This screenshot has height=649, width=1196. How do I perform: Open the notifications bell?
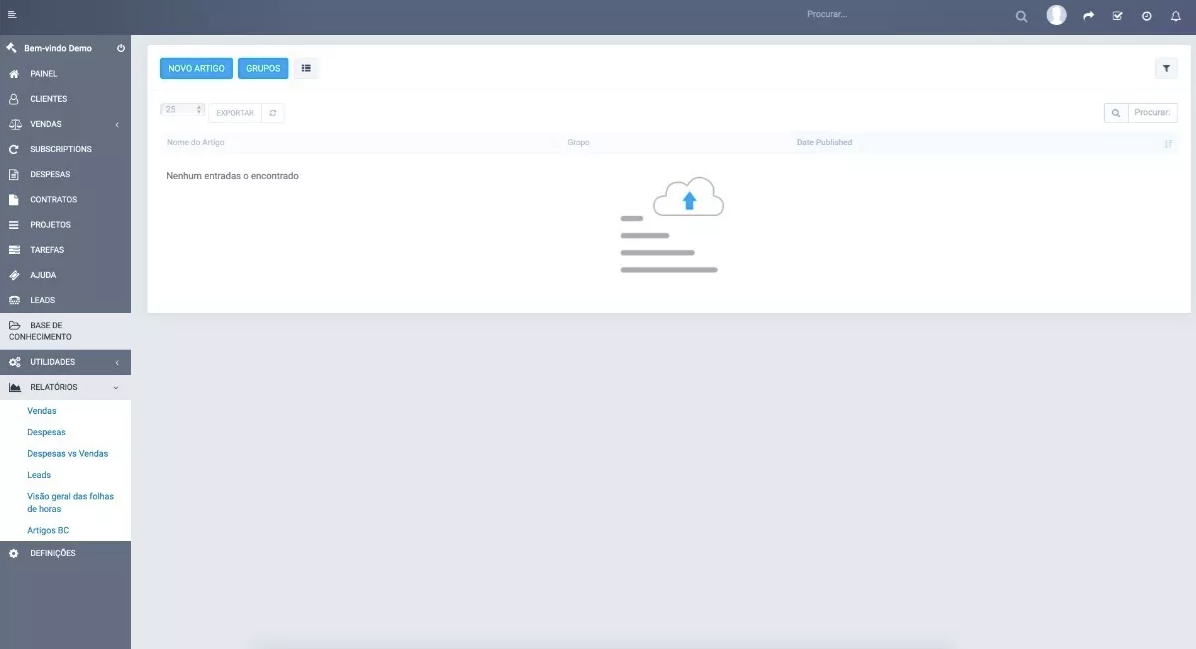pos(1176,15)
